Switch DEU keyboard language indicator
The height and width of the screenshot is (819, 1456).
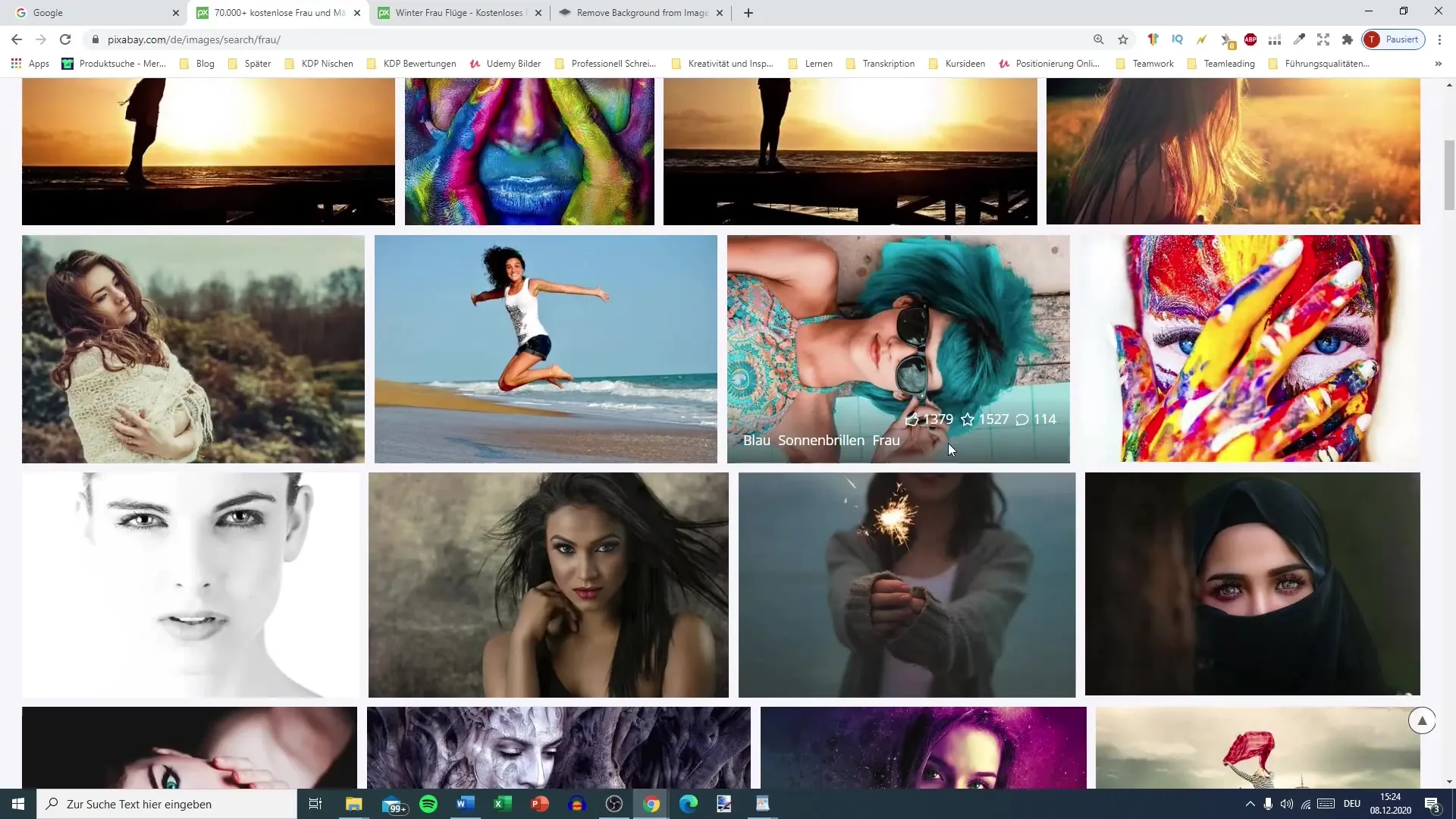tap(1352, 804)
